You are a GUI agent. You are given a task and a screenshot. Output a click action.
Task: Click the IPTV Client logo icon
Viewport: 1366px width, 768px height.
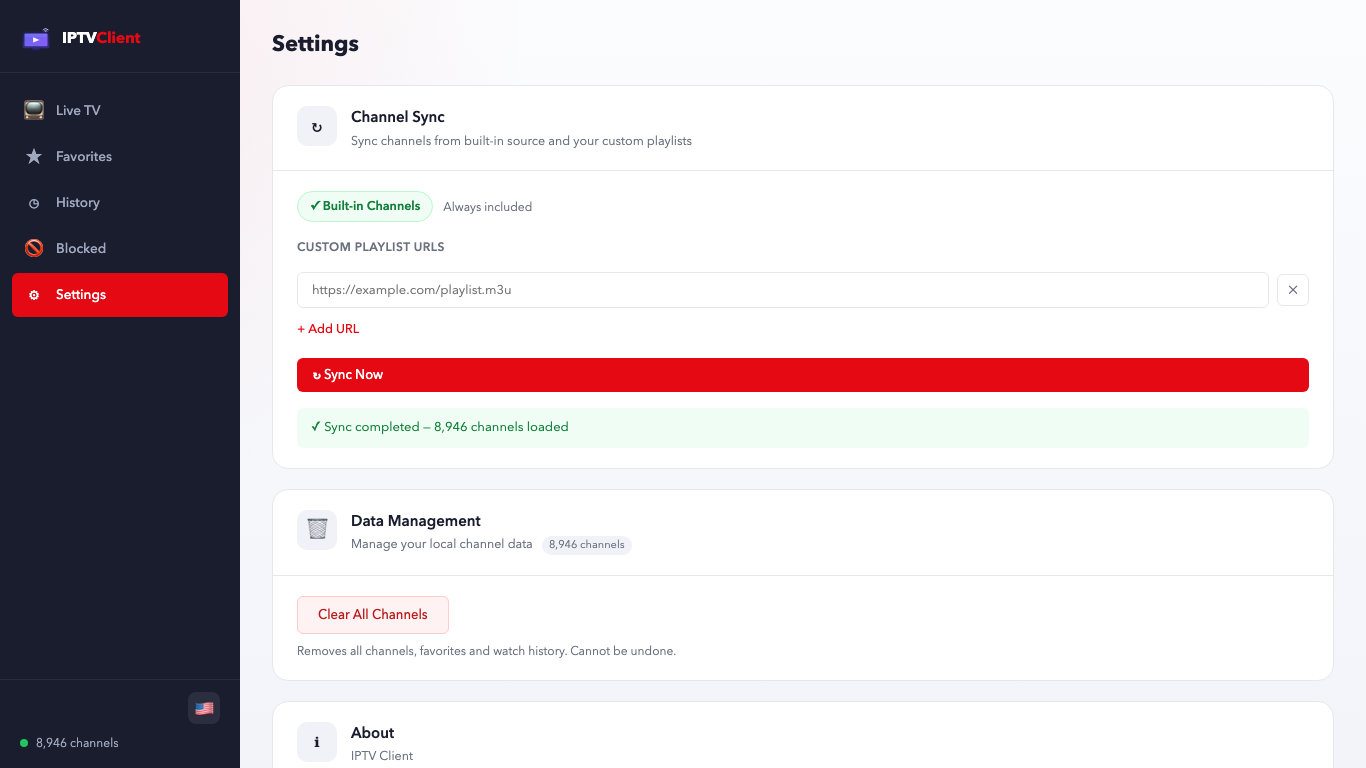coord(36,38)
